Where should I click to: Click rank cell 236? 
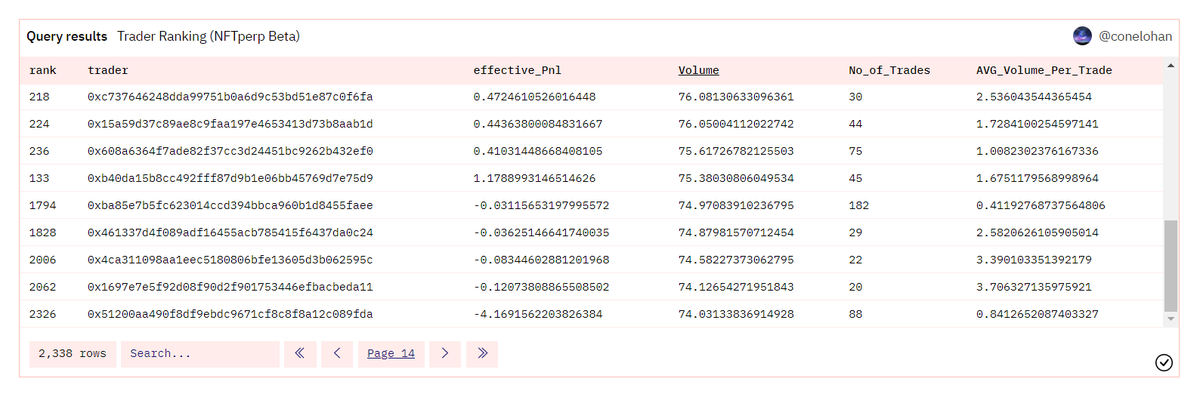tap(40, 151)
